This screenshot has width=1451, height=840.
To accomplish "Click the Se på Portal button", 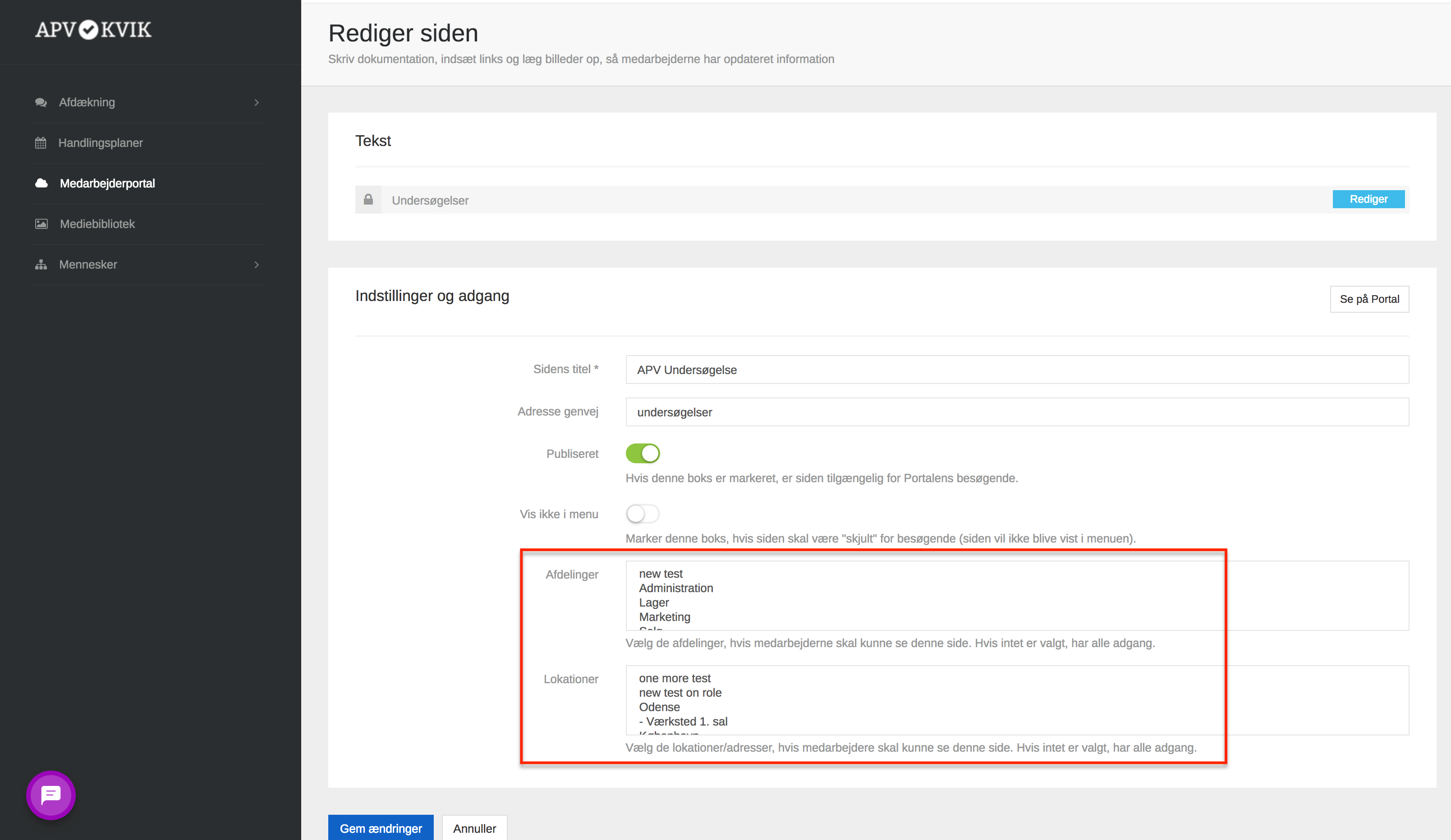I will point(1369,299).
